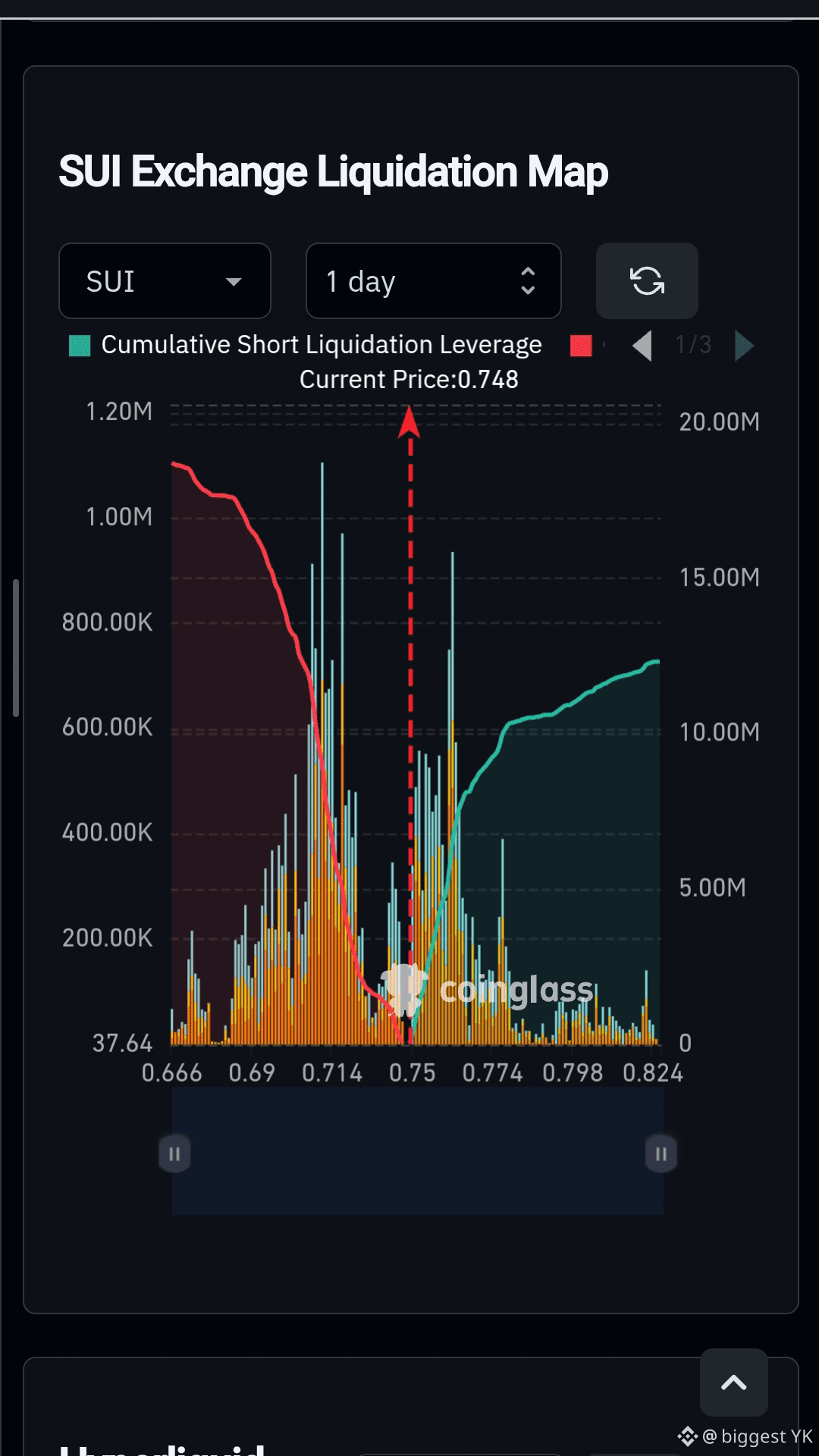Screen dimensions: 819x1456
Task: Click the 0.824 x-axis label
Action: tap(652, 1073)
